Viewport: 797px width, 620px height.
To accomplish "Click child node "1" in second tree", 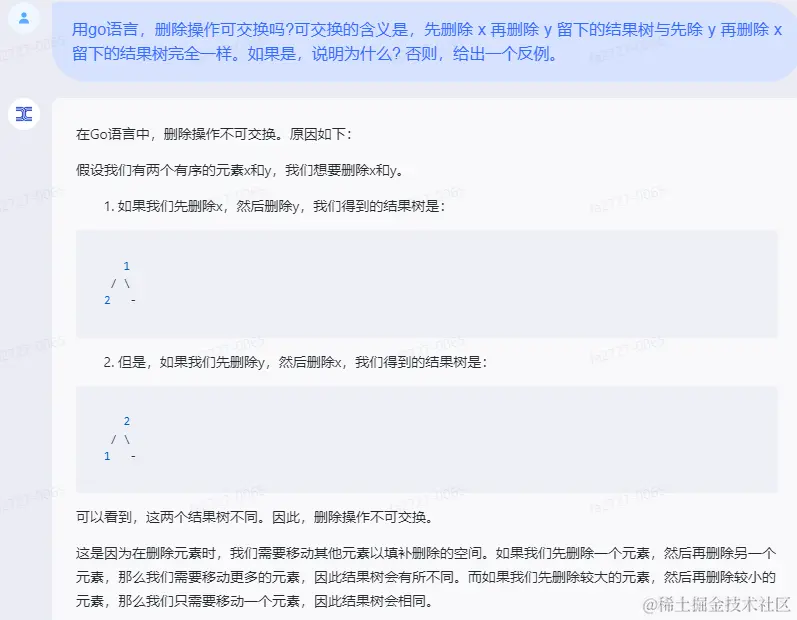I will [107, 456].
